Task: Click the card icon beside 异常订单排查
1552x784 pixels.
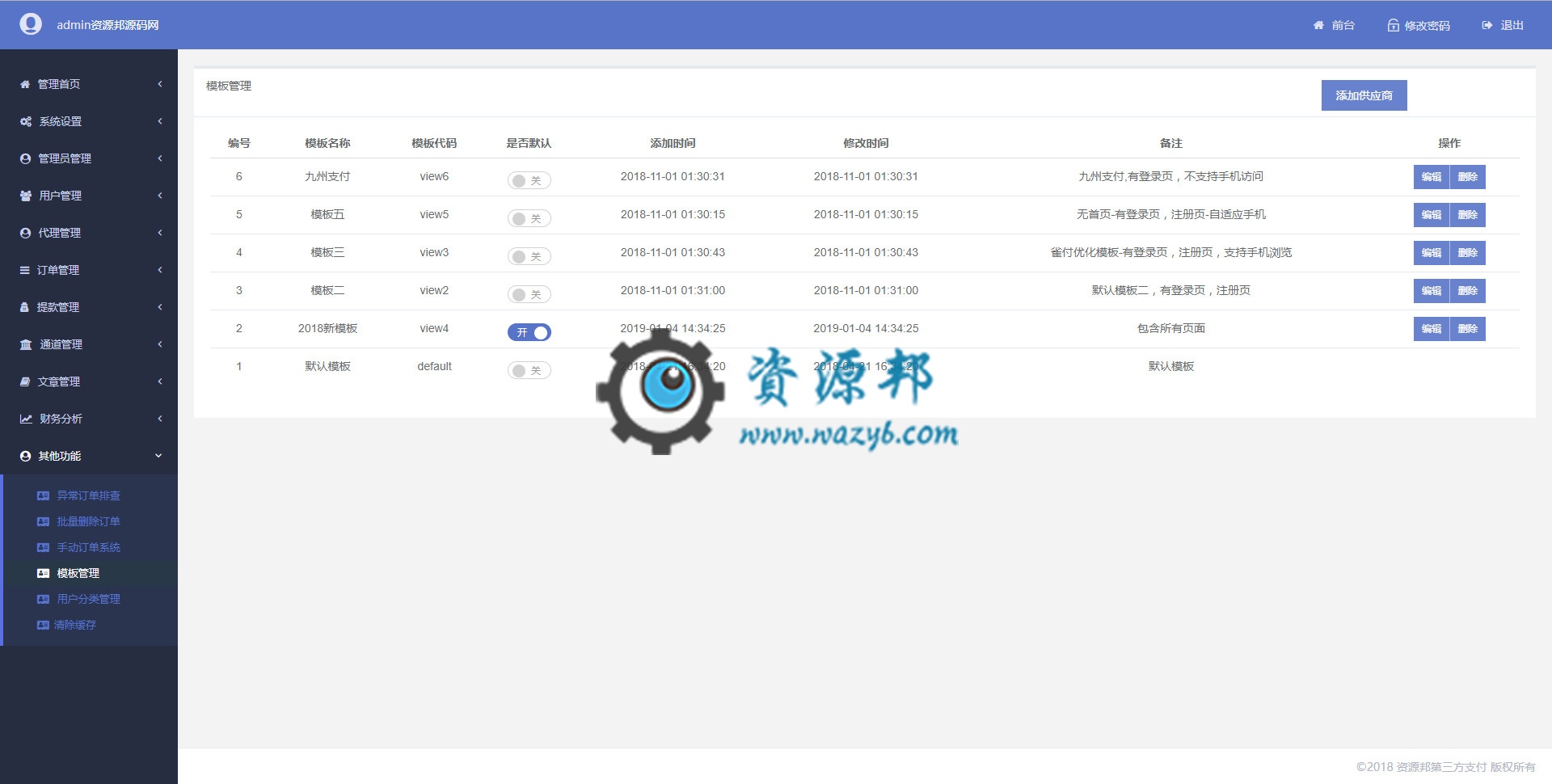Action: [43, 495]
